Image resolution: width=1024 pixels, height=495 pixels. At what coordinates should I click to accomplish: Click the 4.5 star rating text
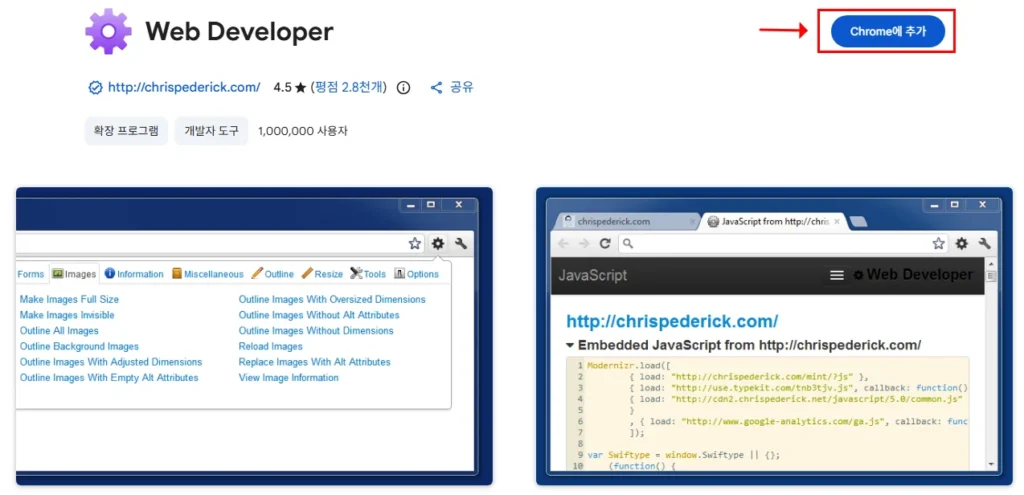[x=290, y=88]
